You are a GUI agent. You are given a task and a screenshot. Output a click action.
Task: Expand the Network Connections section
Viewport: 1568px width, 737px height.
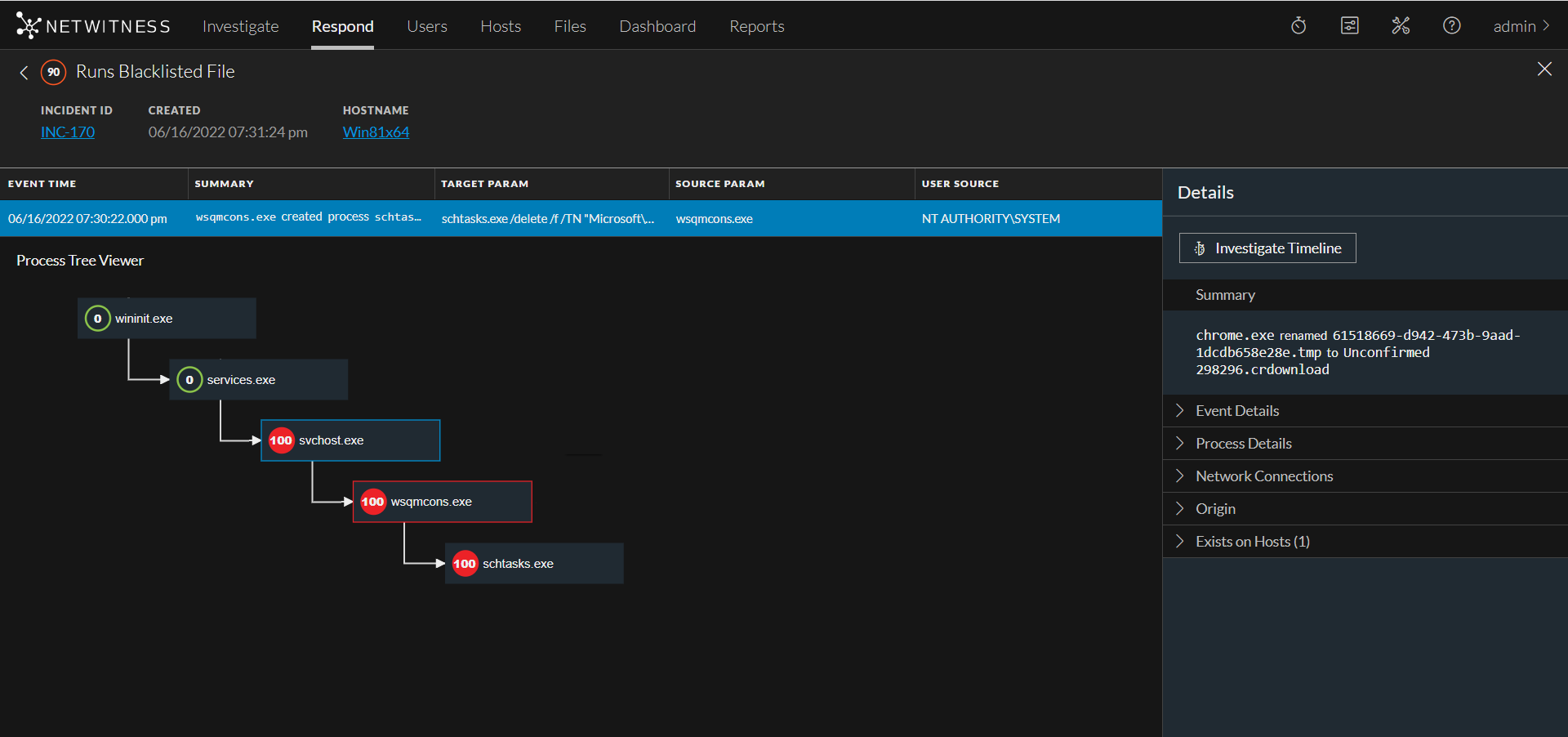click(x=1263, y=476)
